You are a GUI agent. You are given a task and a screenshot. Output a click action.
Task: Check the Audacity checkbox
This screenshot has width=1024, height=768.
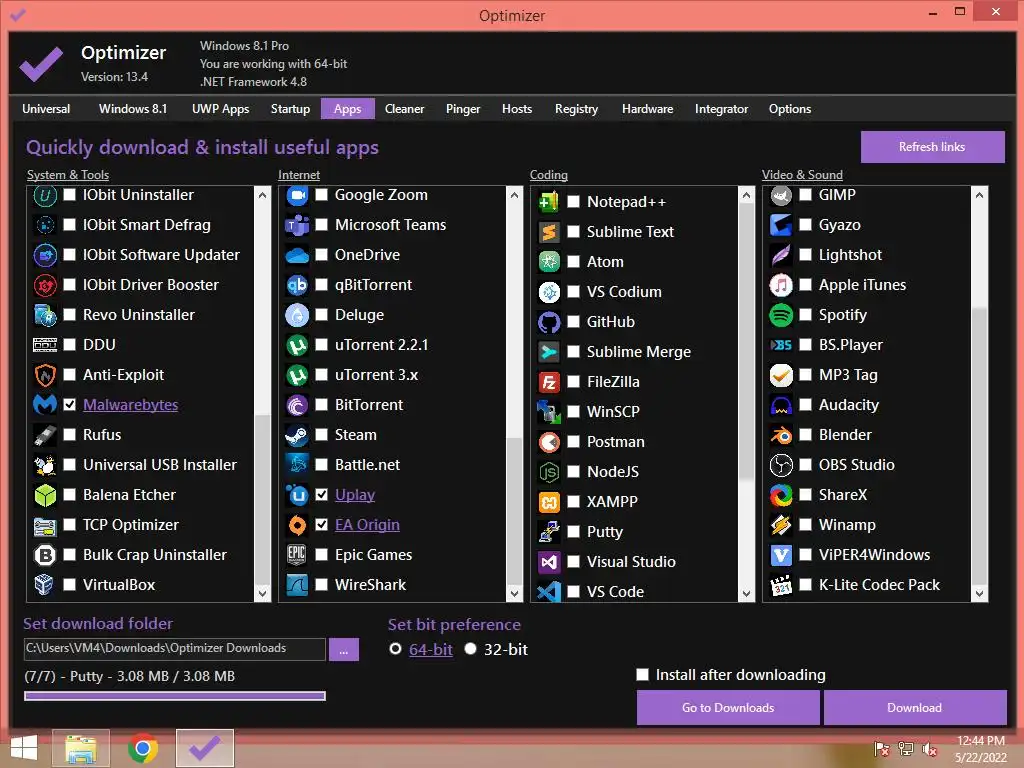click(x=806, y=405)
